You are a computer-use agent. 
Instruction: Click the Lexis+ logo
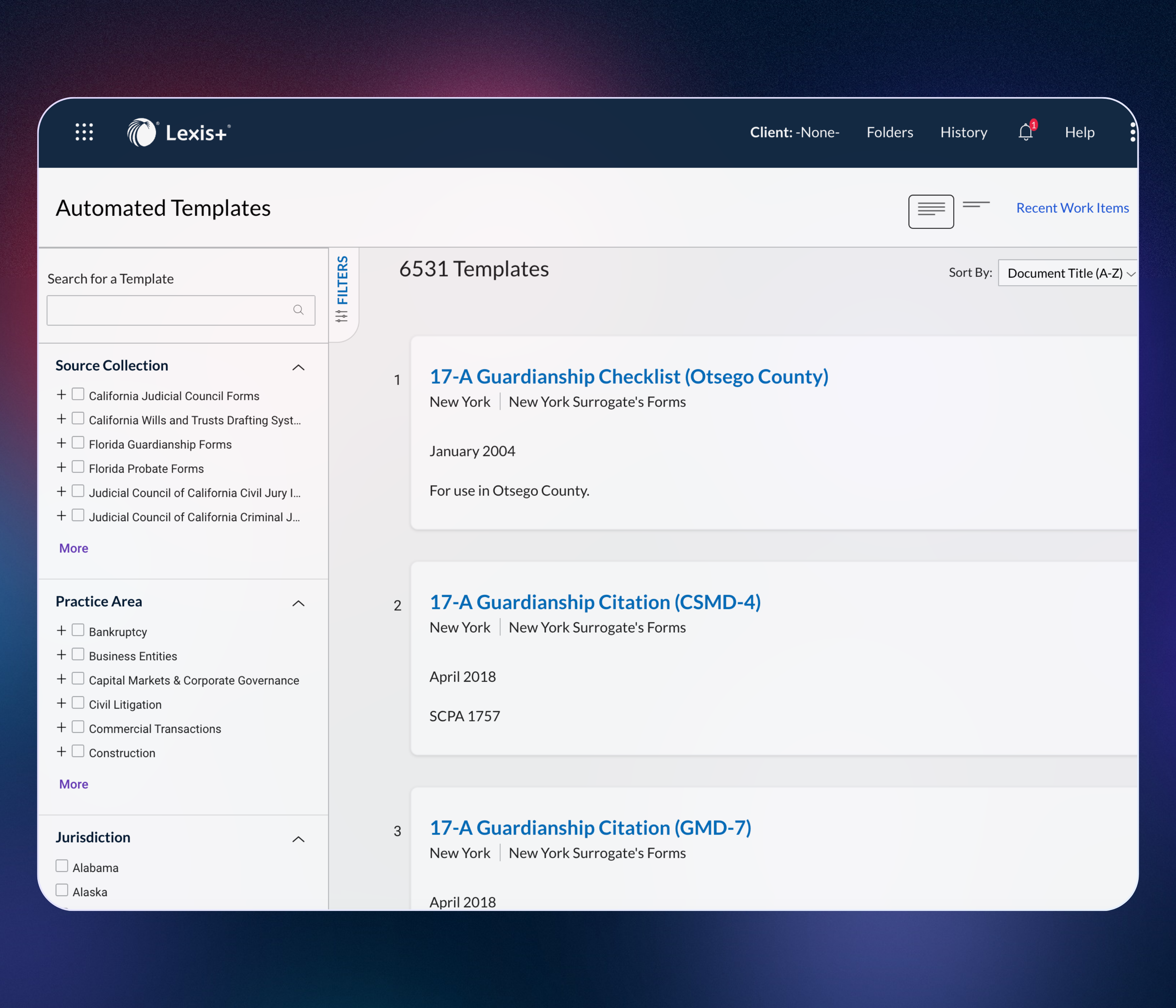[179, 133]
